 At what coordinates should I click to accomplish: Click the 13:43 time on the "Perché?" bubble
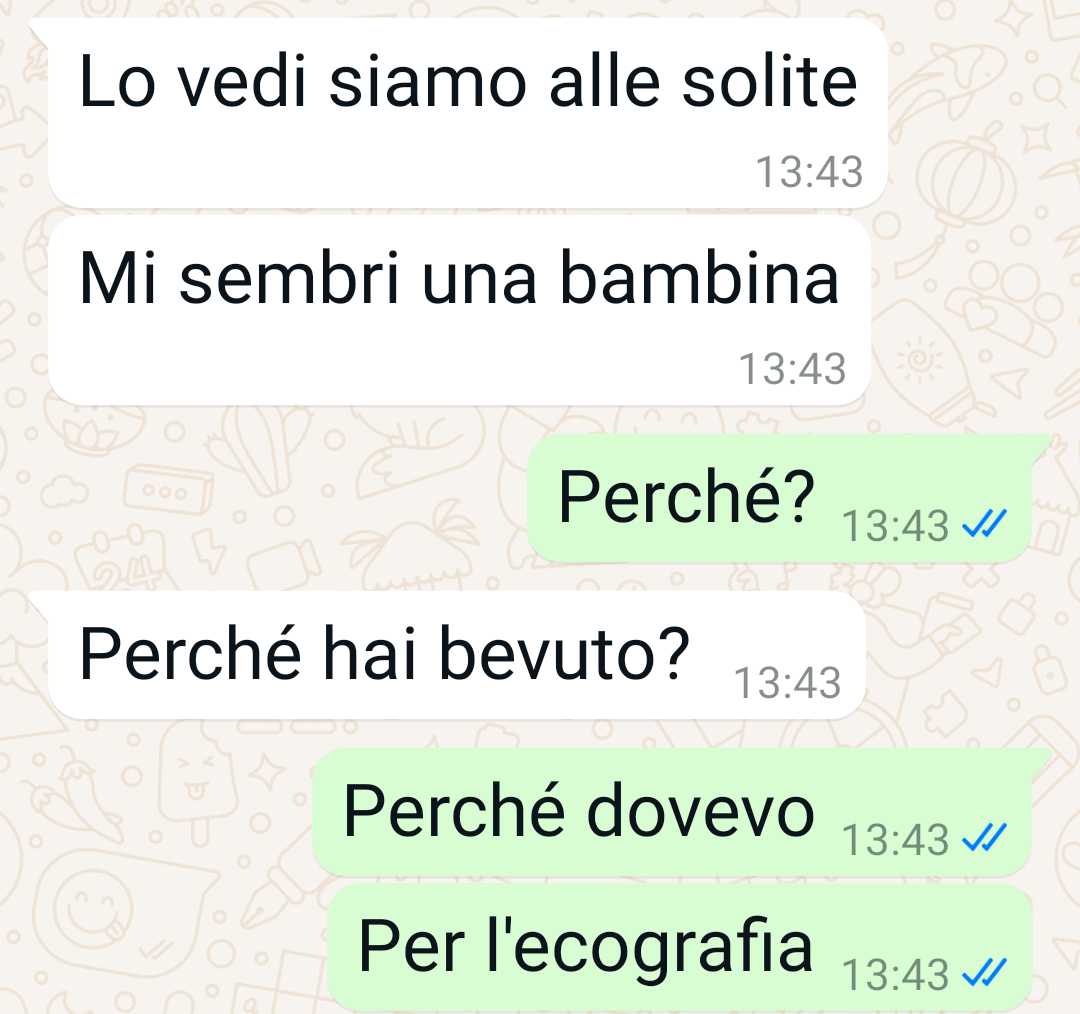895,526
